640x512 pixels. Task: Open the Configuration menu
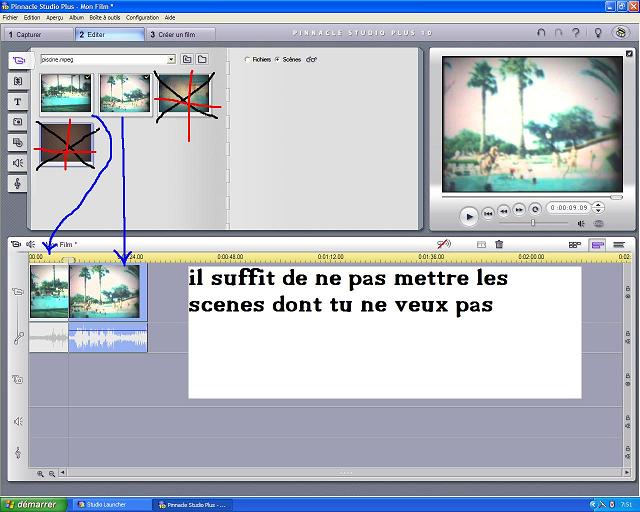[142, 18]
